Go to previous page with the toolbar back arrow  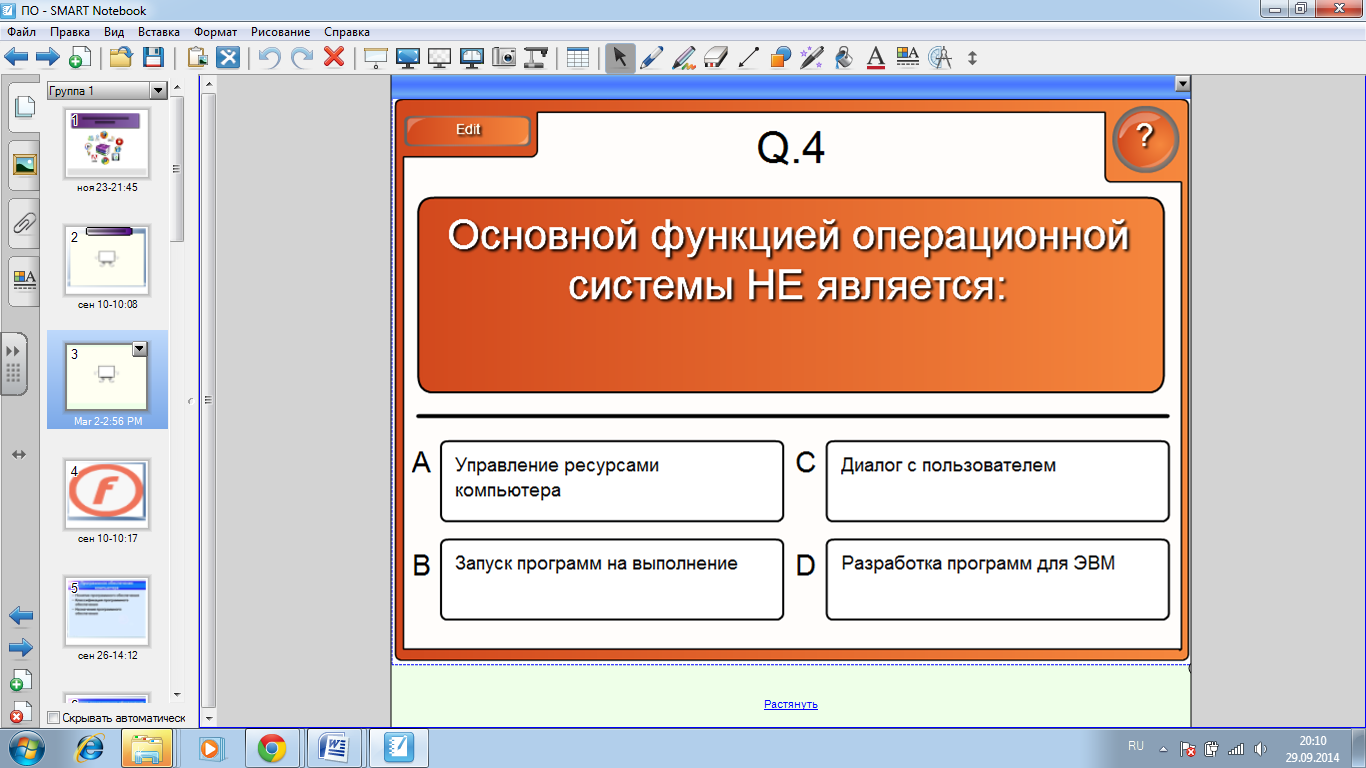pos(16,57)
